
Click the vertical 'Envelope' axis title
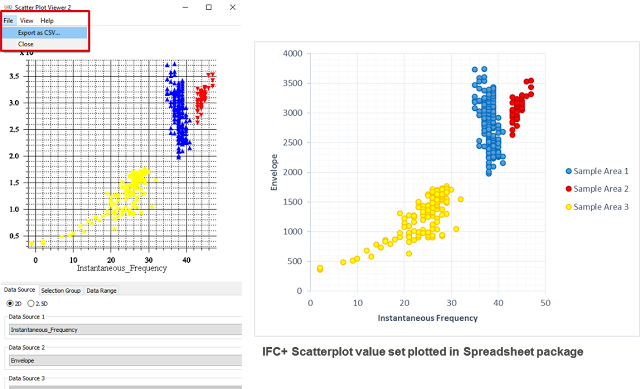tap(274, 172)
